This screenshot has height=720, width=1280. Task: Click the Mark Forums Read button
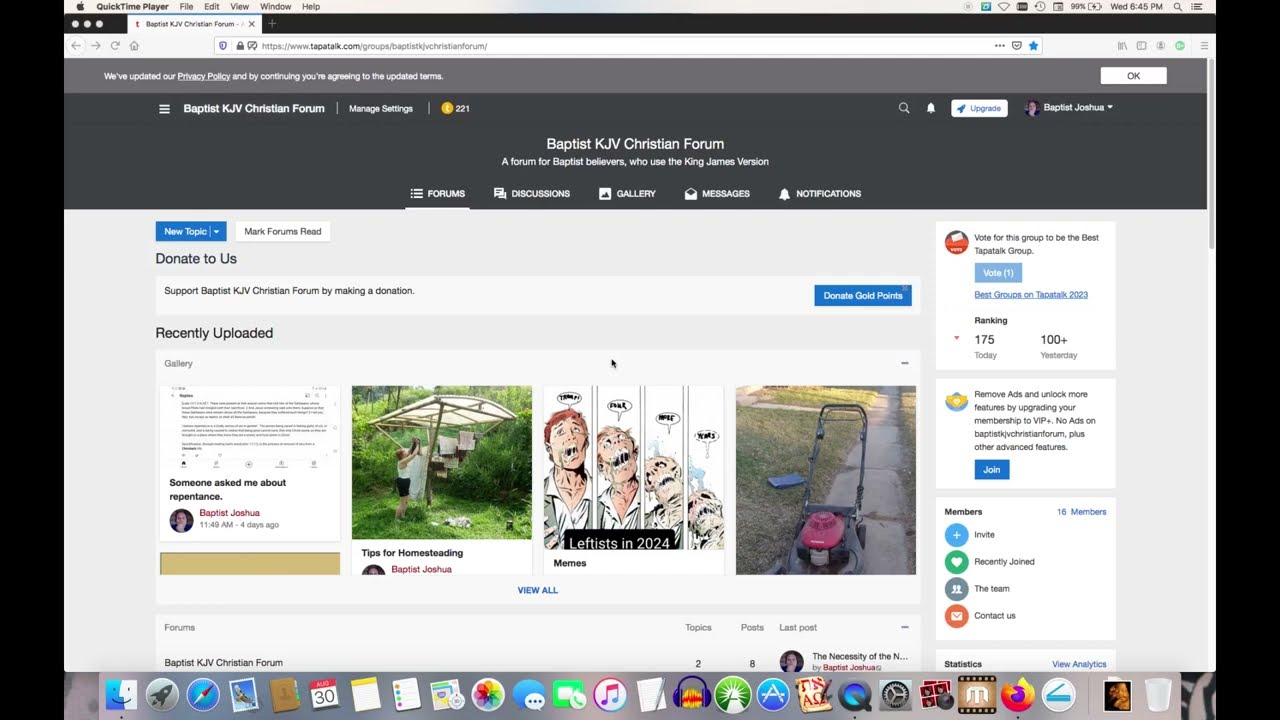point(283,231)
